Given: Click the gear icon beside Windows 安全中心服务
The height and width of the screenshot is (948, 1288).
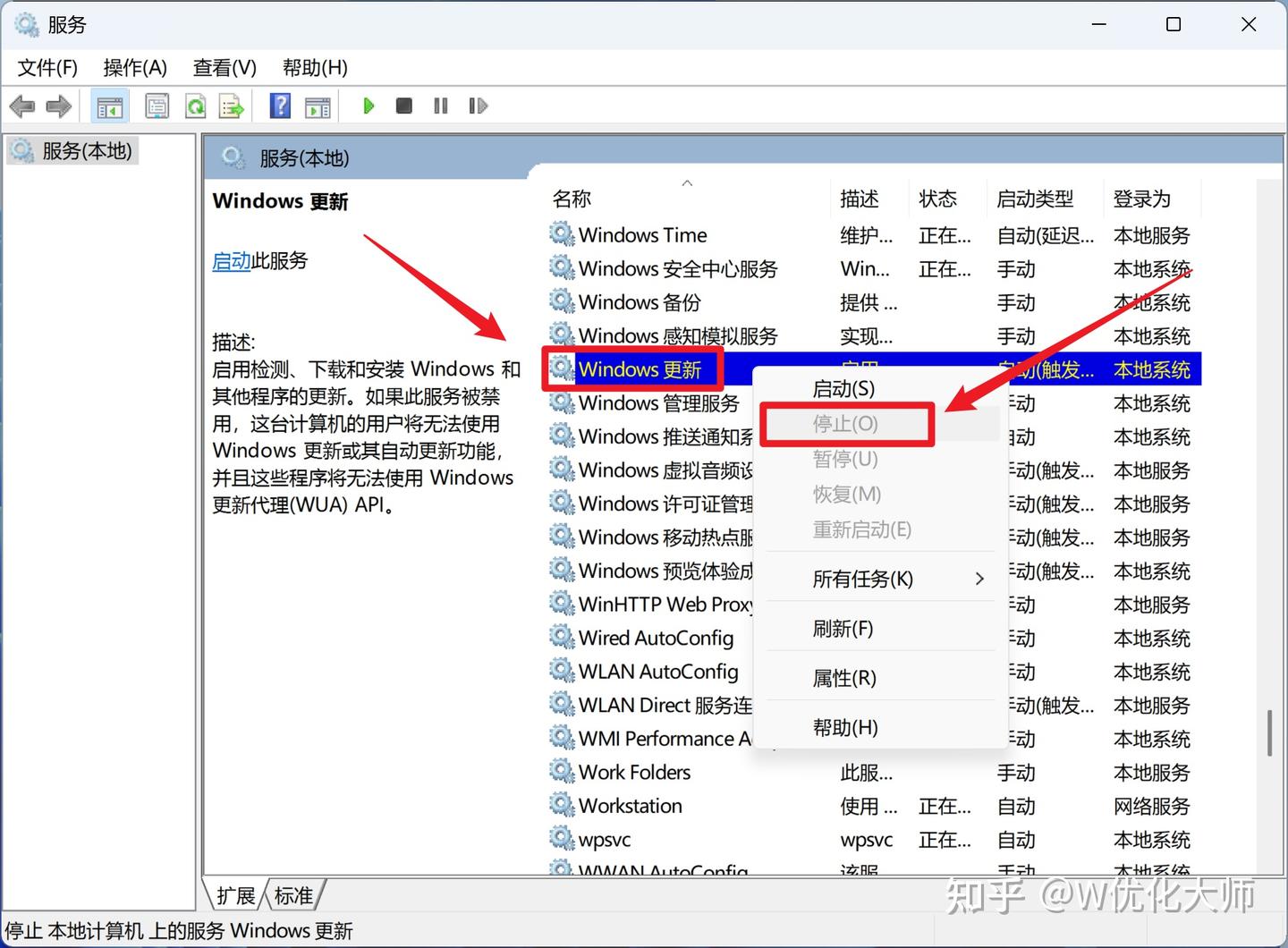Looking at the screenshot, I should (x=562, y=267).
